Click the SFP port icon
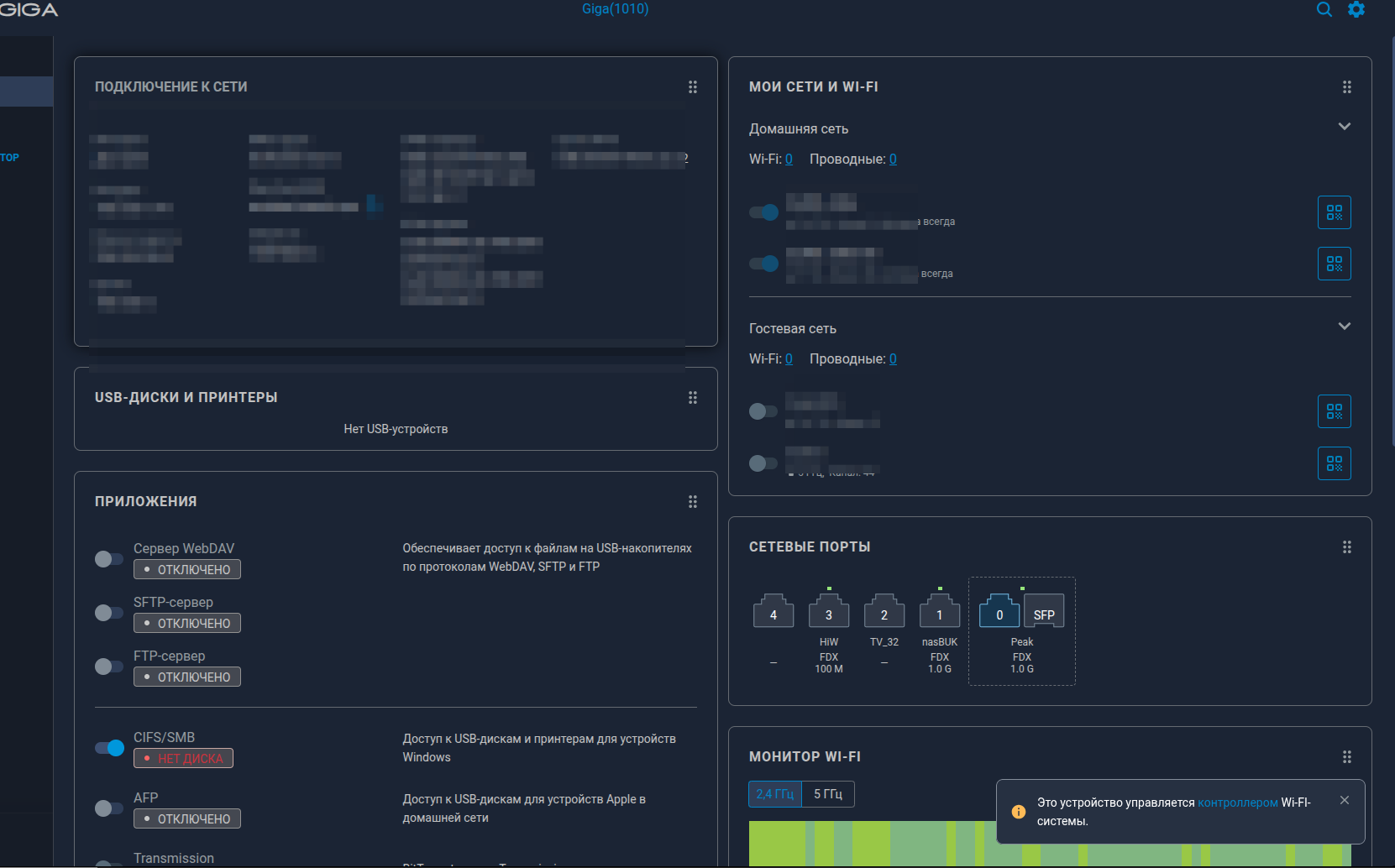Image resolution: width=1395 pixels, height=868 pixels. point(1044,612)
